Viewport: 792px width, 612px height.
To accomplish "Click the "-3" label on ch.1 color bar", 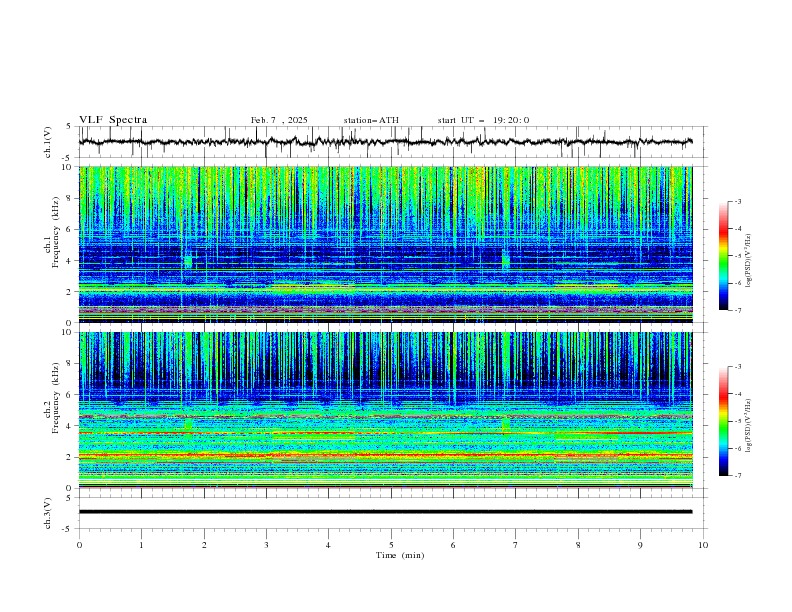I will coord(737,202).
